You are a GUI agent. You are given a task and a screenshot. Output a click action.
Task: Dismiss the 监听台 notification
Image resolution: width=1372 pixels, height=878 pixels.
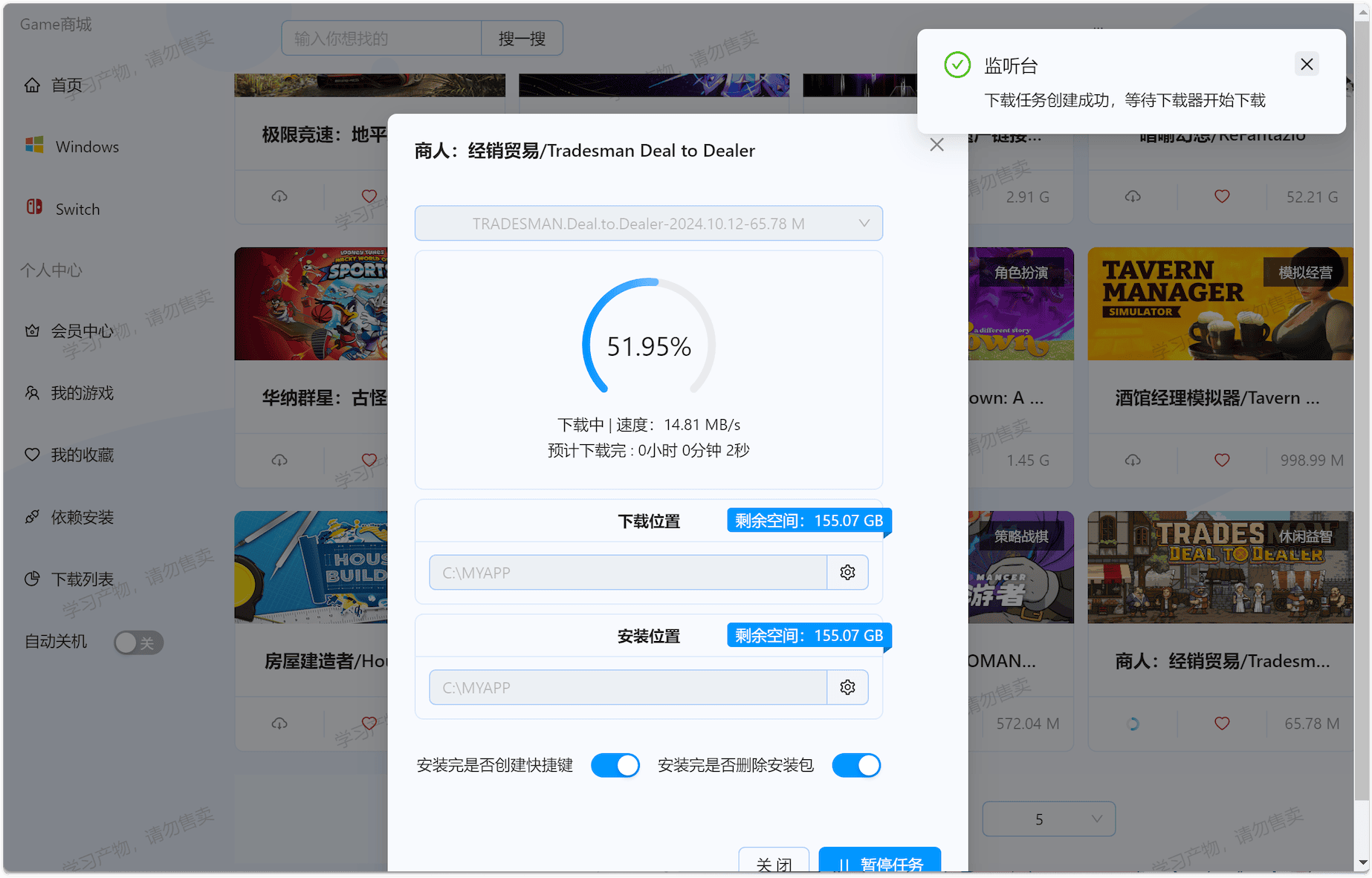(x=1307, y=65)
